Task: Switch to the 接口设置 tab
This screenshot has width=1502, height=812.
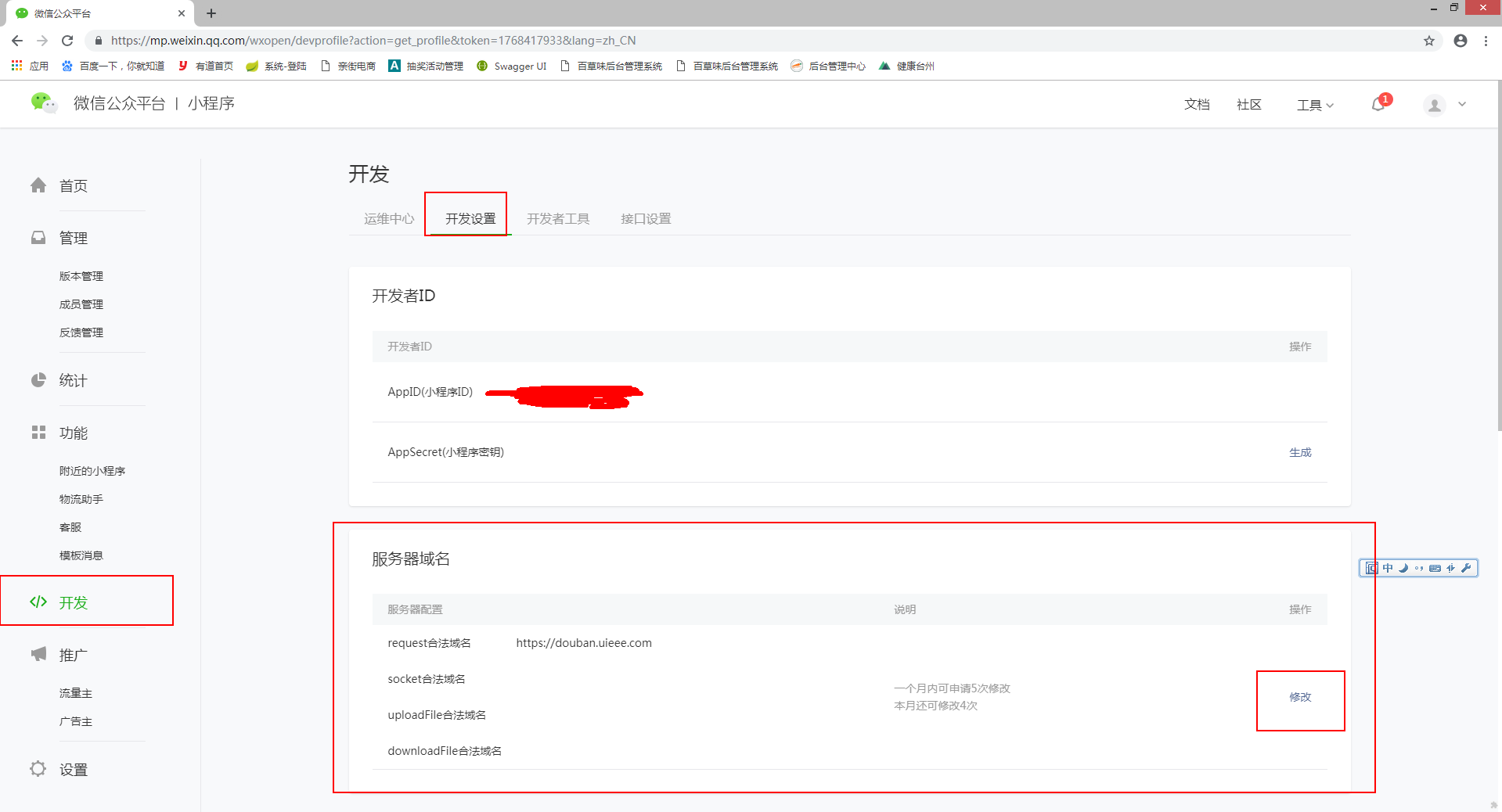Action: tap(645, 219)
